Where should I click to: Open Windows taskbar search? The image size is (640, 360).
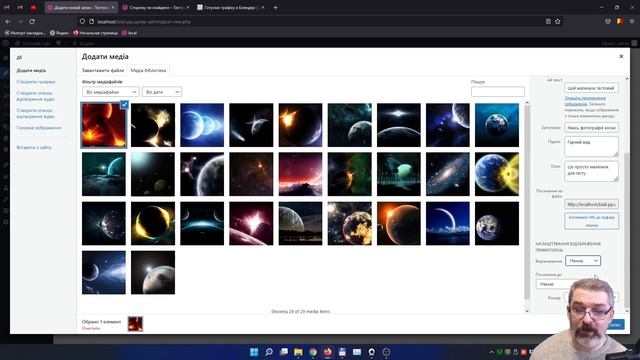(269, 352)
